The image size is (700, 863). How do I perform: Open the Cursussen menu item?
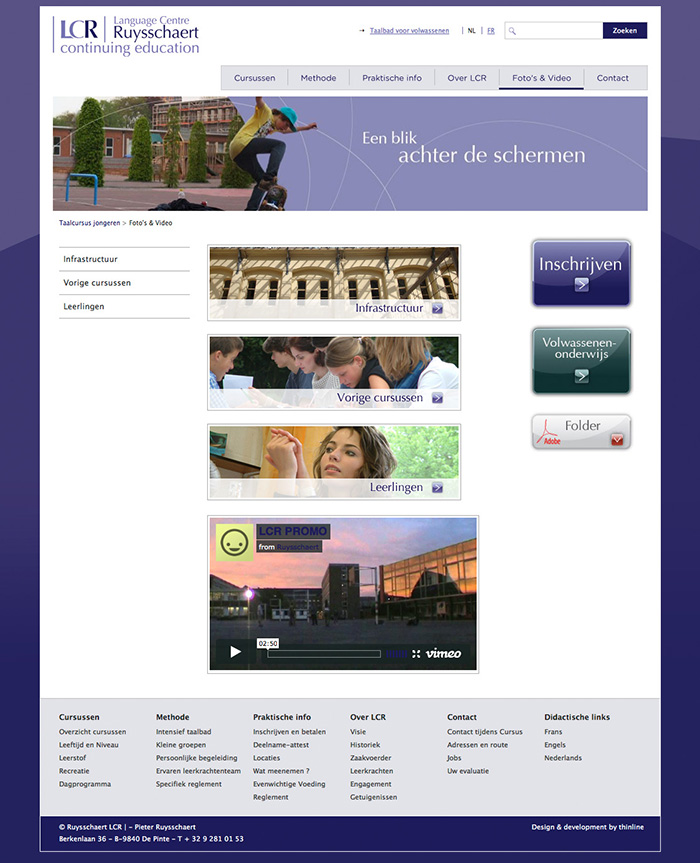[x=254, y=78]
